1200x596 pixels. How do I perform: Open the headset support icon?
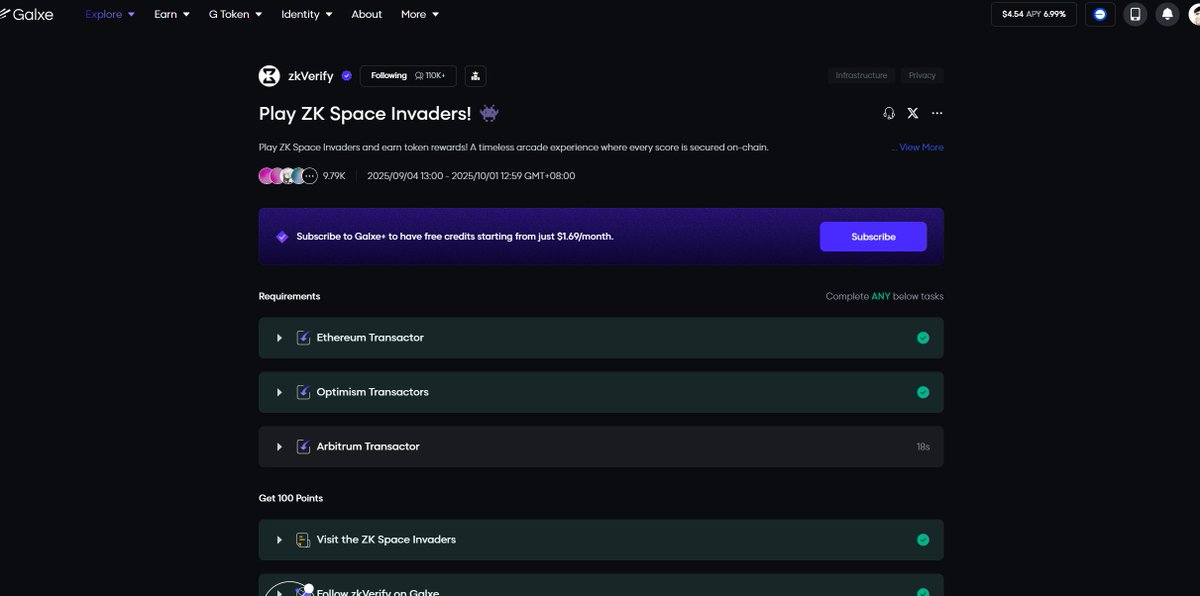click(x=889, y=113)
